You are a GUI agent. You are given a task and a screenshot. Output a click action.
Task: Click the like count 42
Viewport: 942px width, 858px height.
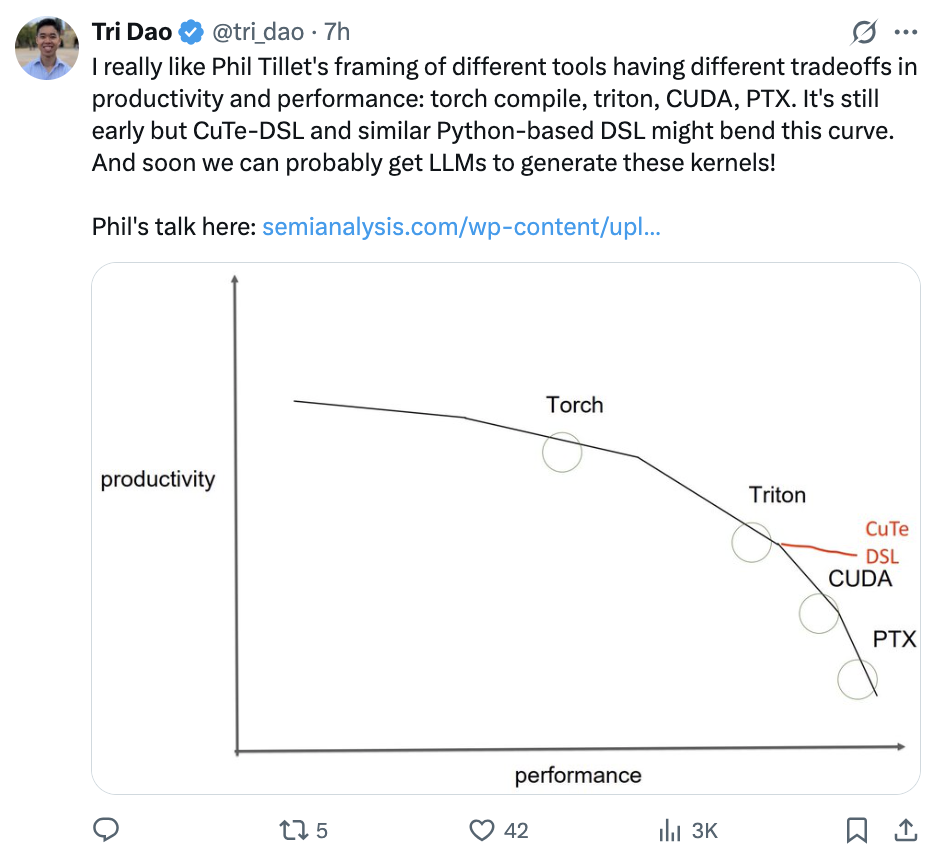coord(516,831)
